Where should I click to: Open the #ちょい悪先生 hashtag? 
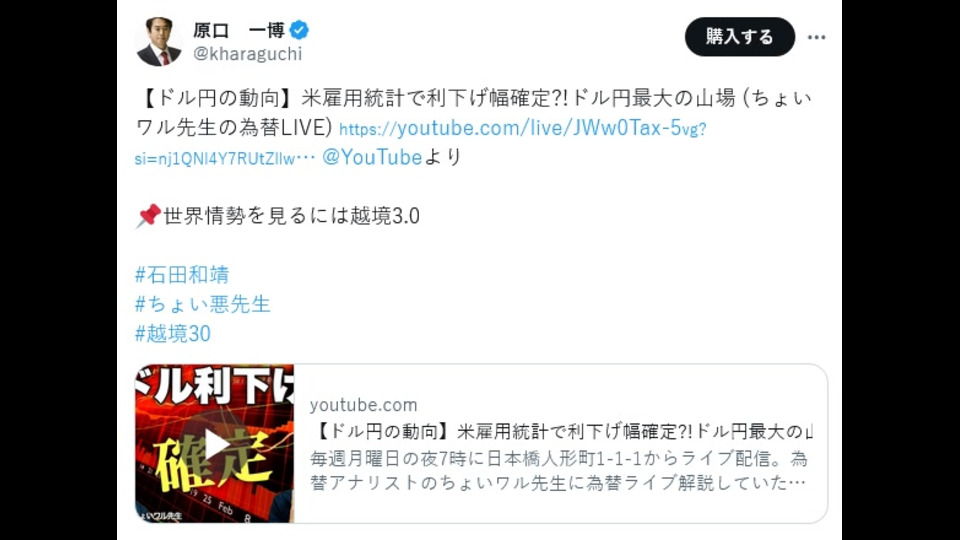pyautogui.click(x=203, y=304)
